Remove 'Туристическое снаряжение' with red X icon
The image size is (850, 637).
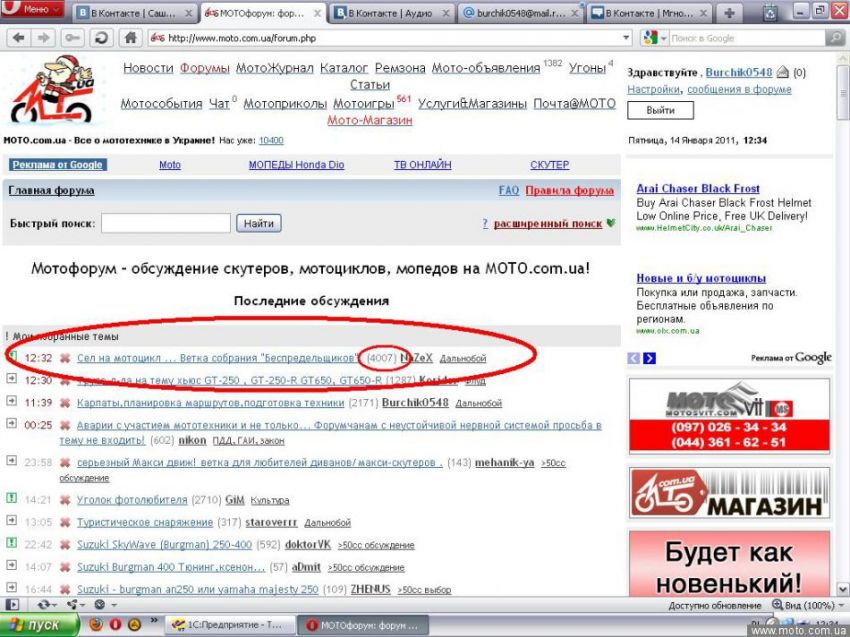pos(65,523)
